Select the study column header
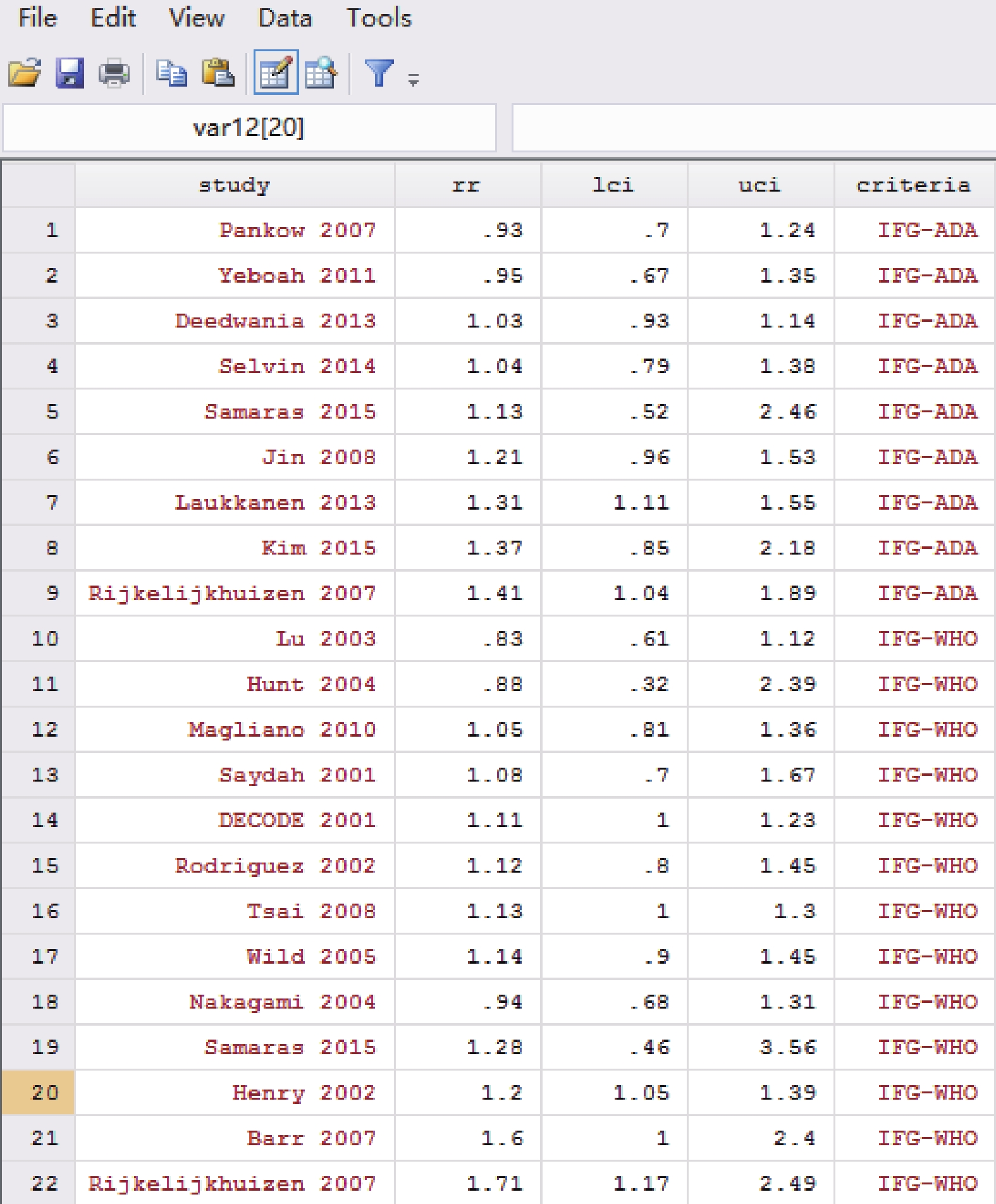Image resolution: width=996 pixels, height=1204 pixels. [x=235, y=185]
